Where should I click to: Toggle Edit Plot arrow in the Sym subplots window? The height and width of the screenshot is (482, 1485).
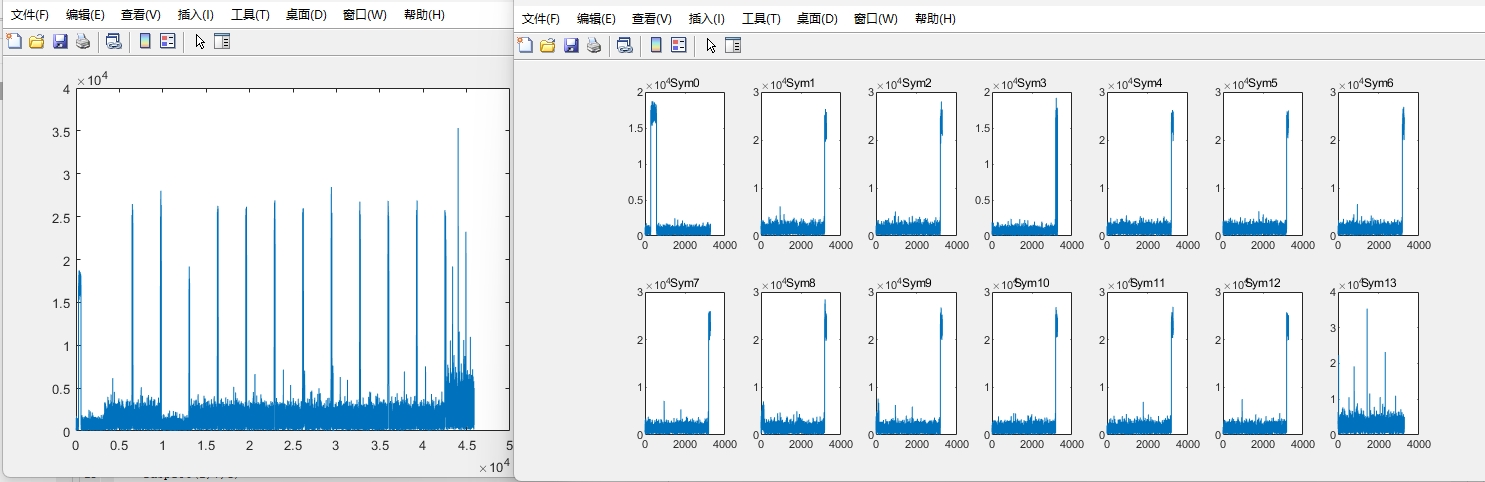[x=711, y=45]
